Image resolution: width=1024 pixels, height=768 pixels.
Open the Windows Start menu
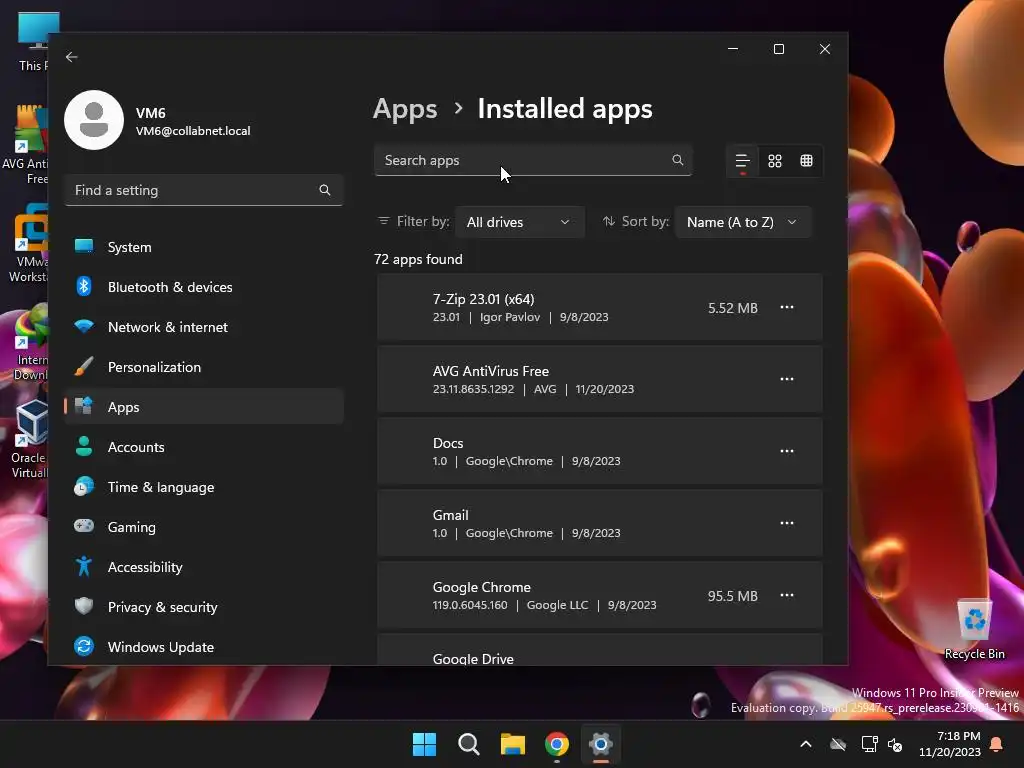coord(424,744)
